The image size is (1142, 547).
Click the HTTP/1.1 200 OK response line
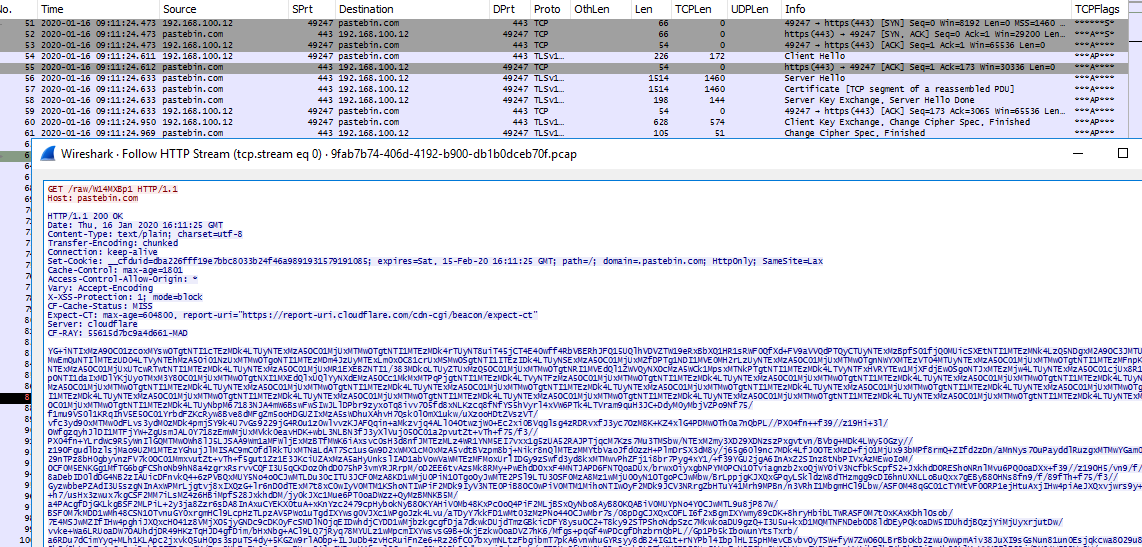tap(85, 216)
